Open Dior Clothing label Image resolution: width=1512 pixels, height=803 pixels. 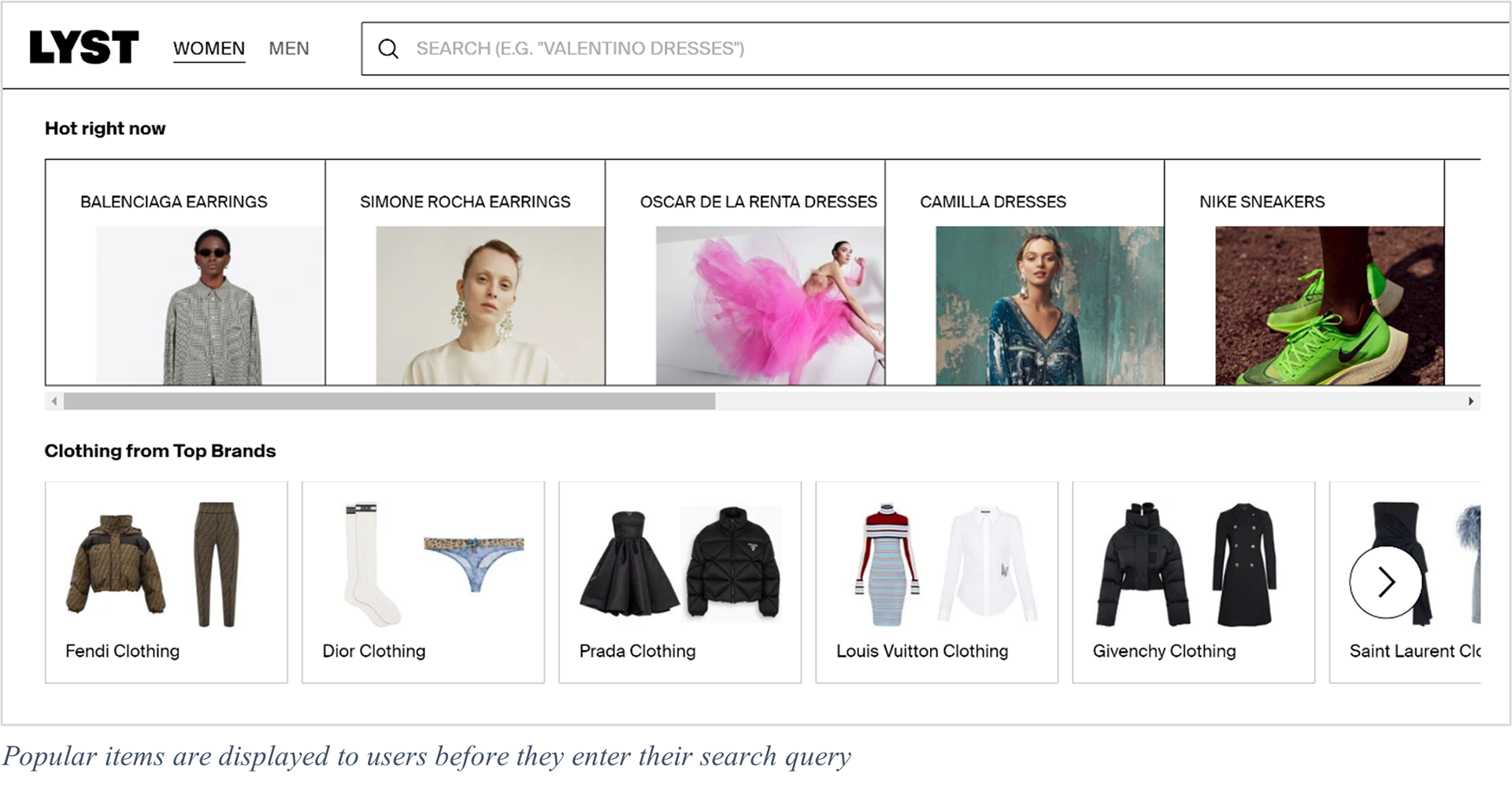tap(374, 651)
